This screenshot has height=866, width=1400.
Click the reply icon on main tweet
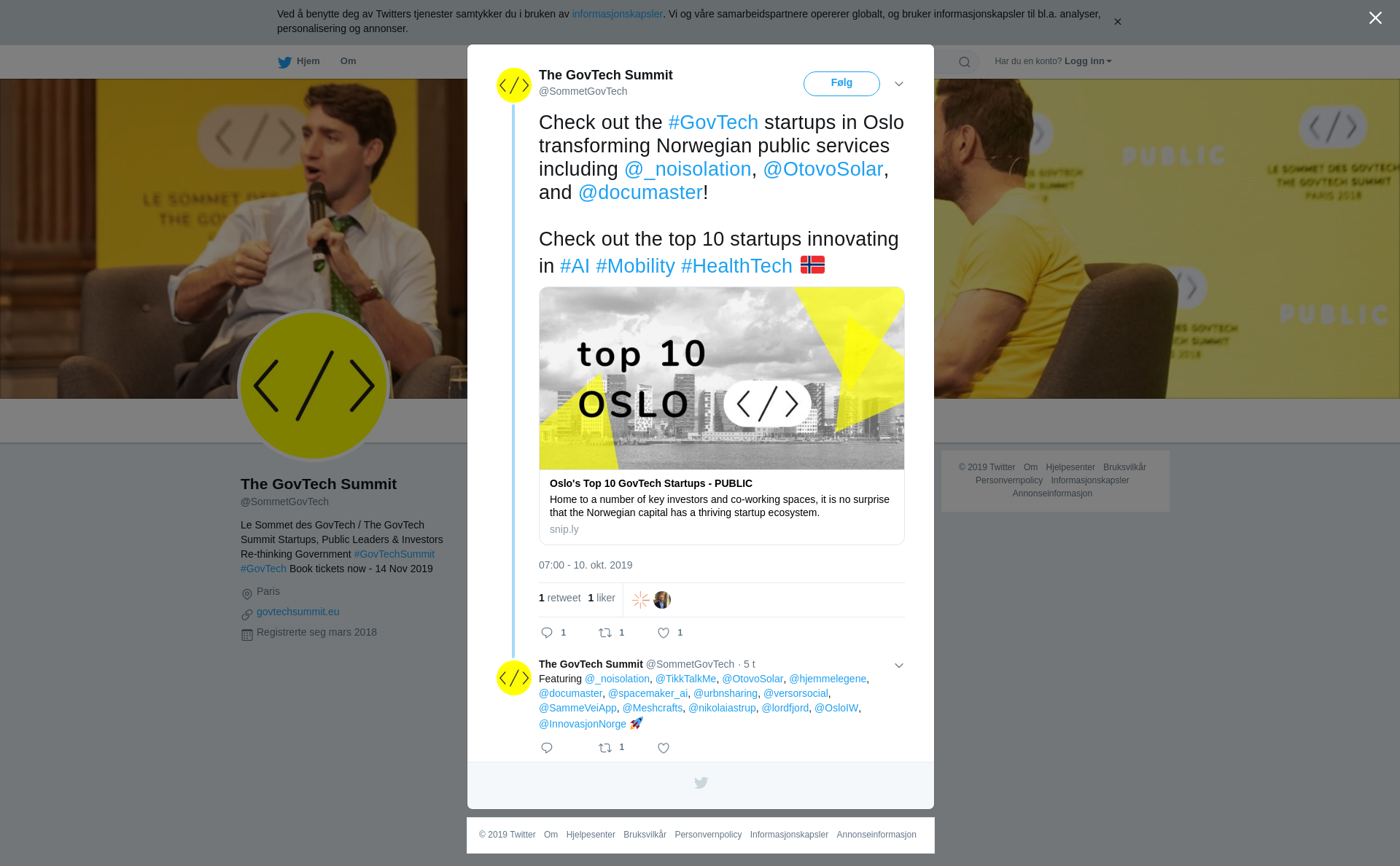pyautogui.click(x=547, y=633)
